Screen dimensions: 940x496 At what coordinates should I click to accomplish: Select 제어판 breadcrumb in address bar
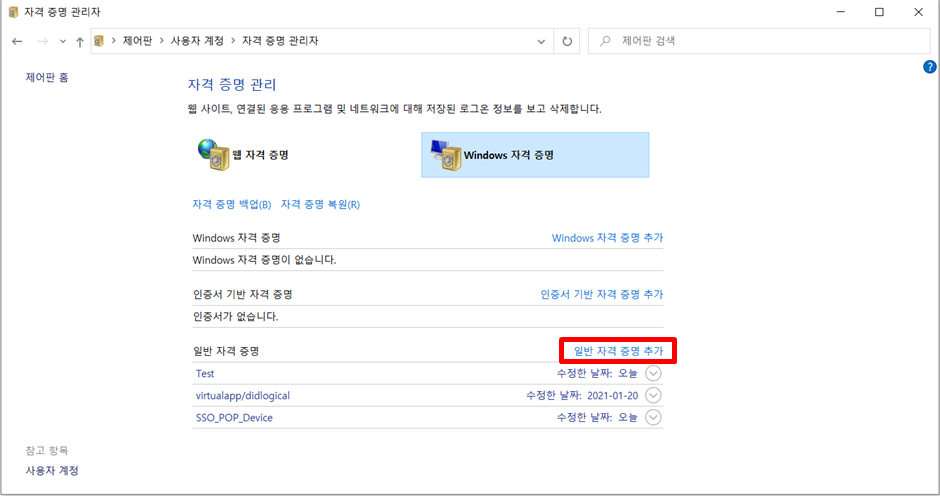tap(137, 41)
